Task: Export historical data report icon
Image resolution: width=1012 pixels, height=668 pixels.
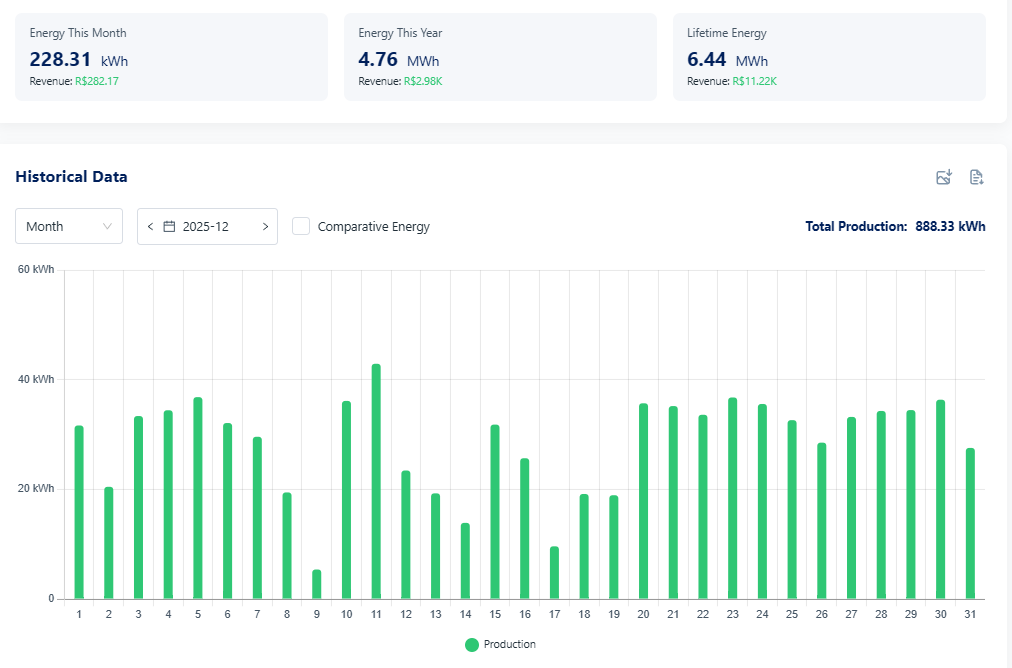Action: 977,177
